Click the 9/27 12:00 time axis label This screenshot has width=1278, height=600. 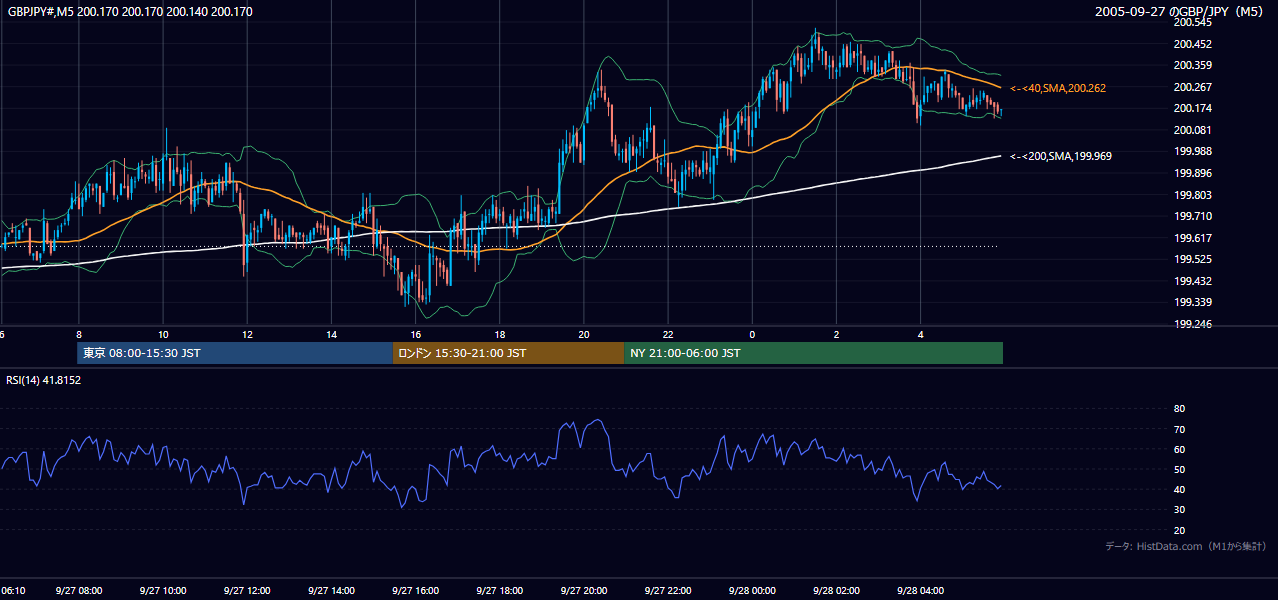[247, 591]
